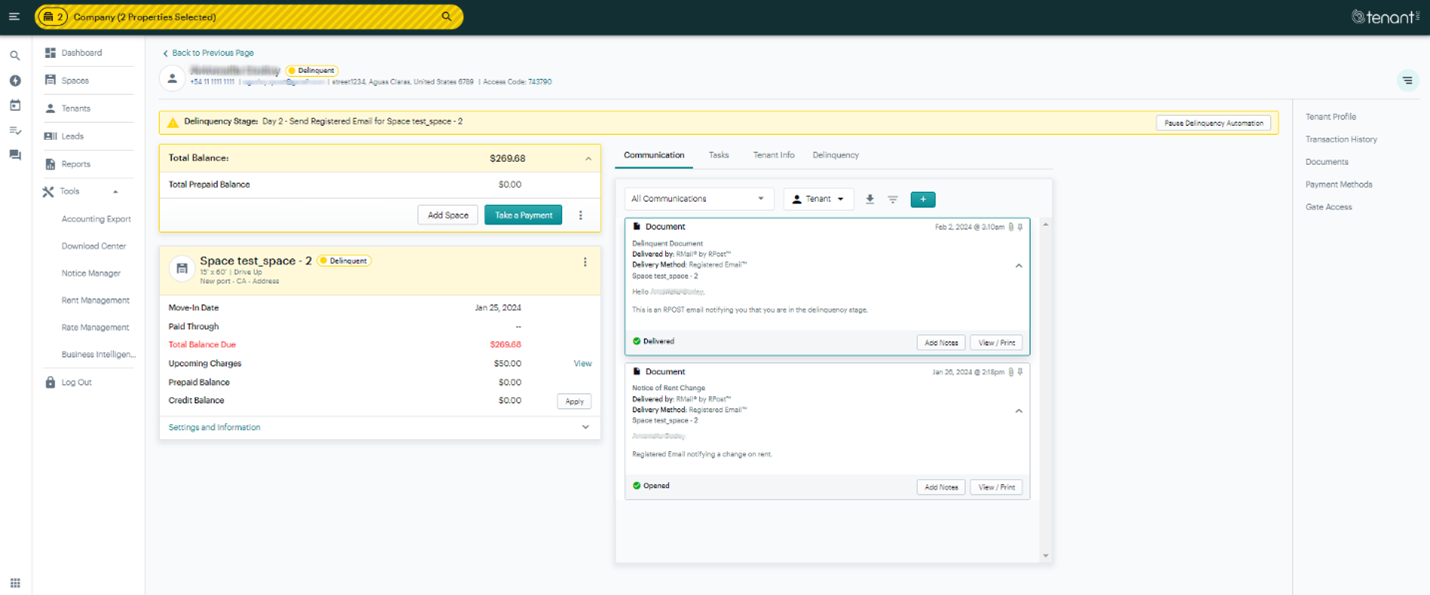Collapse the Tools menu in sidebar
The width and height of the screenshot is (1430, 595).
(115, 191)
